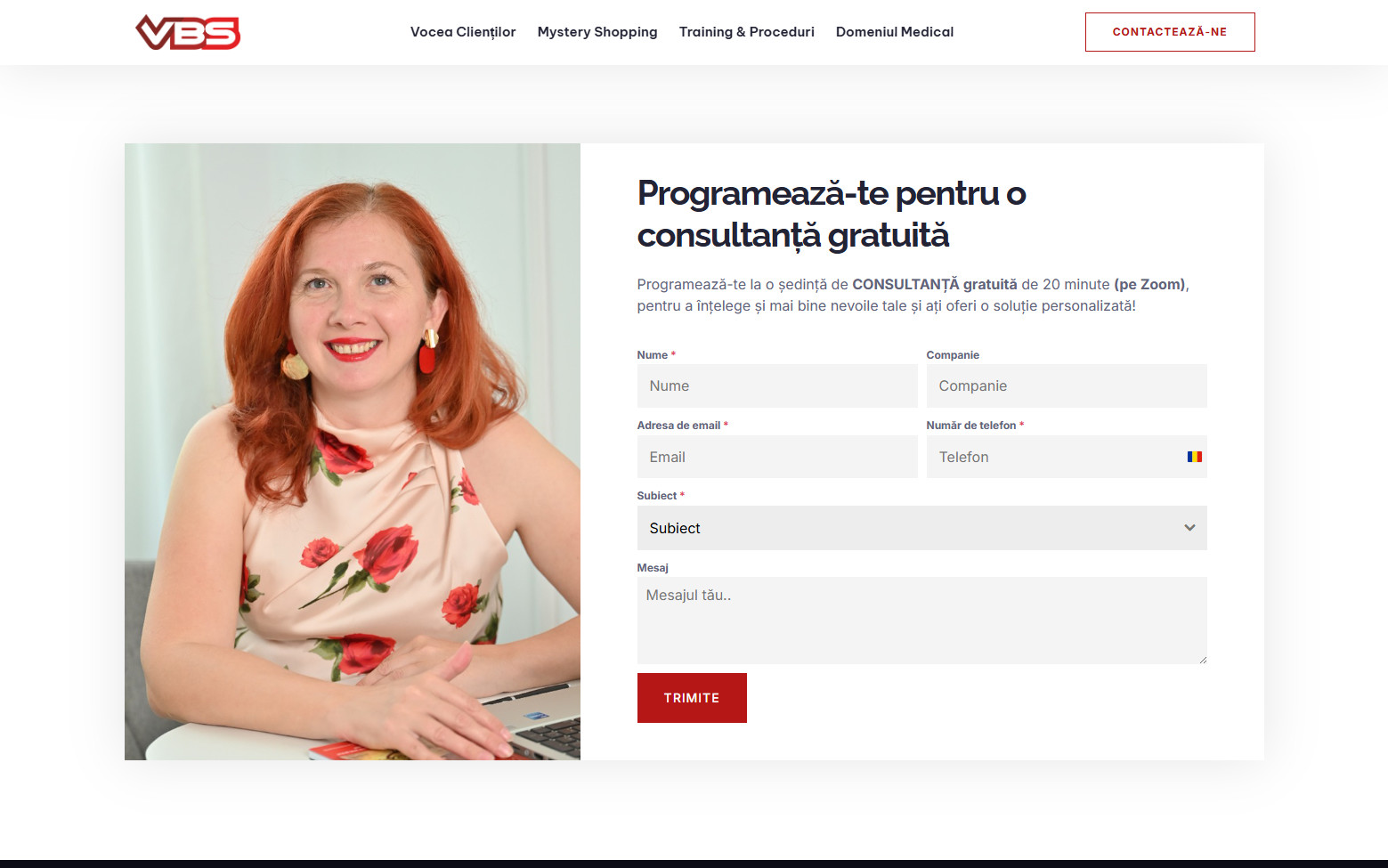Focus the Mesajul tău text area
This screenshot has height=868, width=1388.
[921, 621]
